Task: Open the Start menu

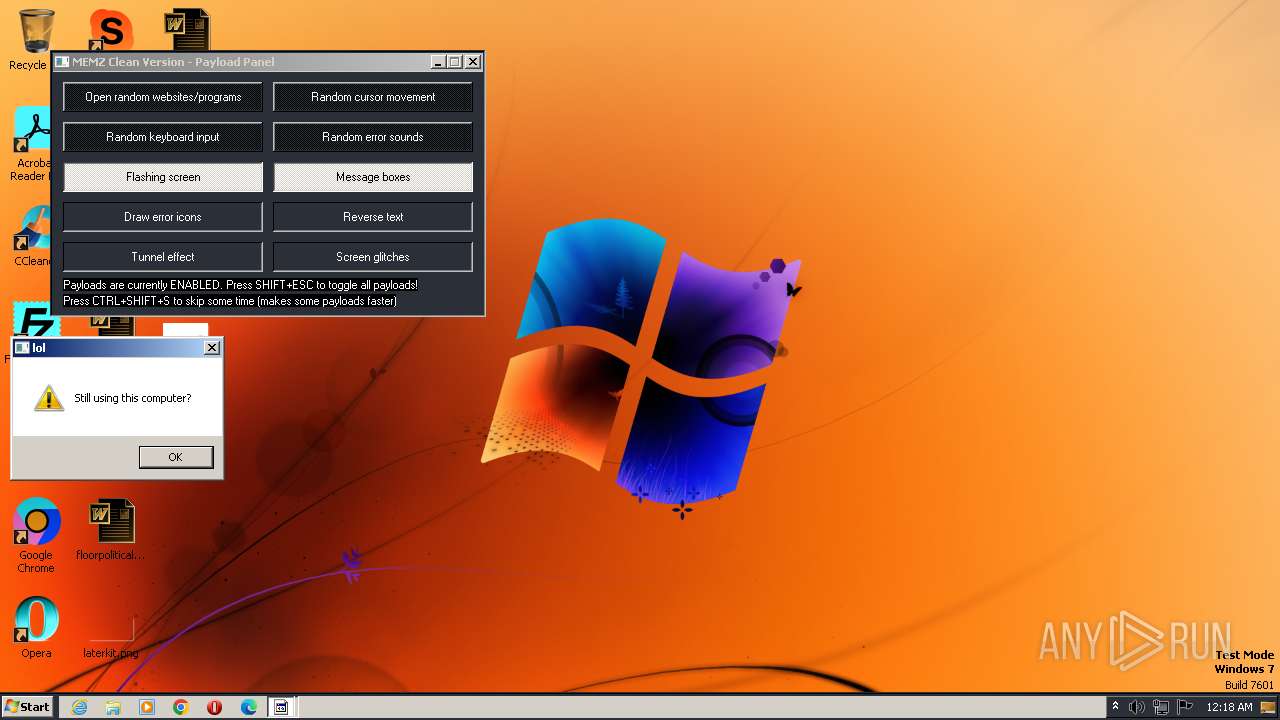Action: (28, 707)
